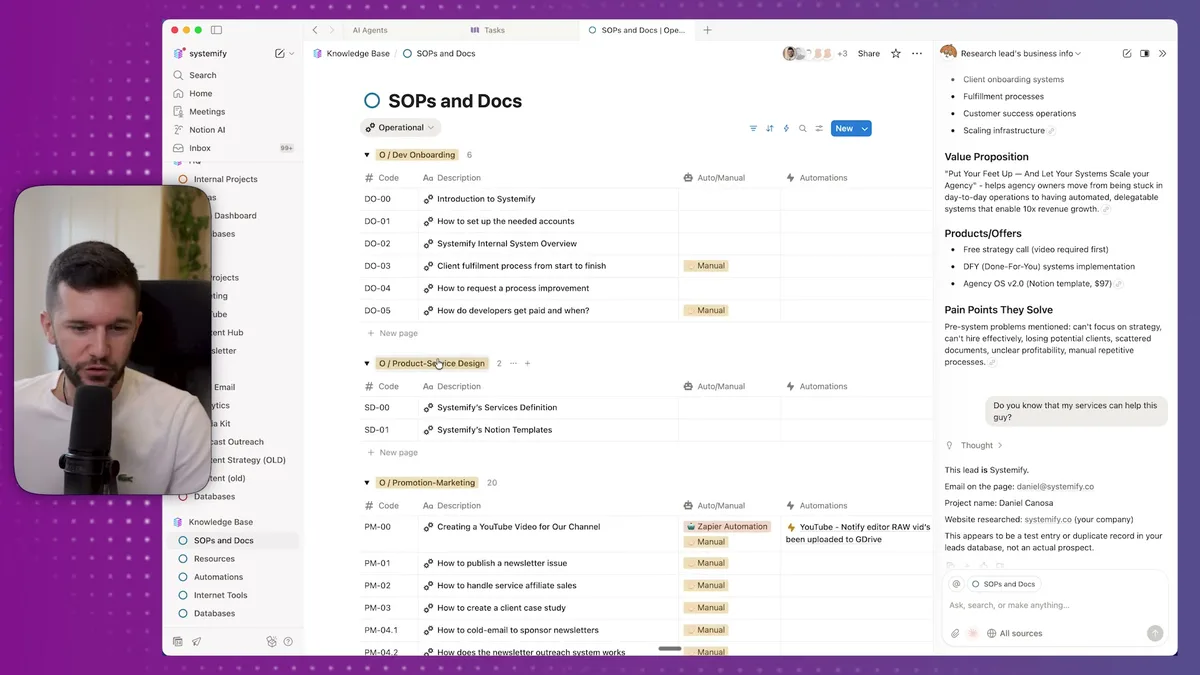Screen dimensions: 1200x675
Task: Click the search magnifier in the table toolbar
Action: pyautogui.click(x=803, y=128)
